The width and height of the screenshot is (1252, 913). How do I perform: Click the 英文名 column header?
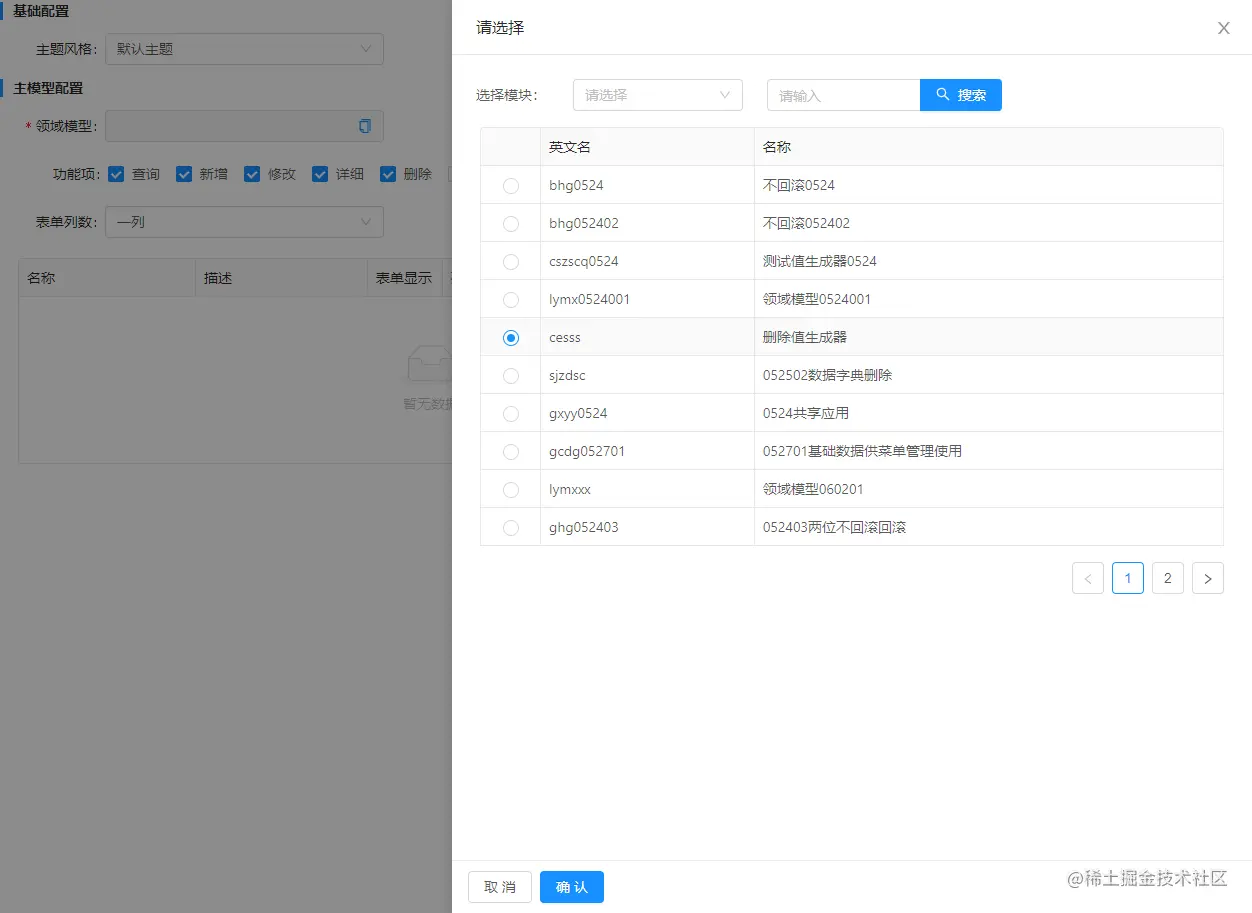647,147
